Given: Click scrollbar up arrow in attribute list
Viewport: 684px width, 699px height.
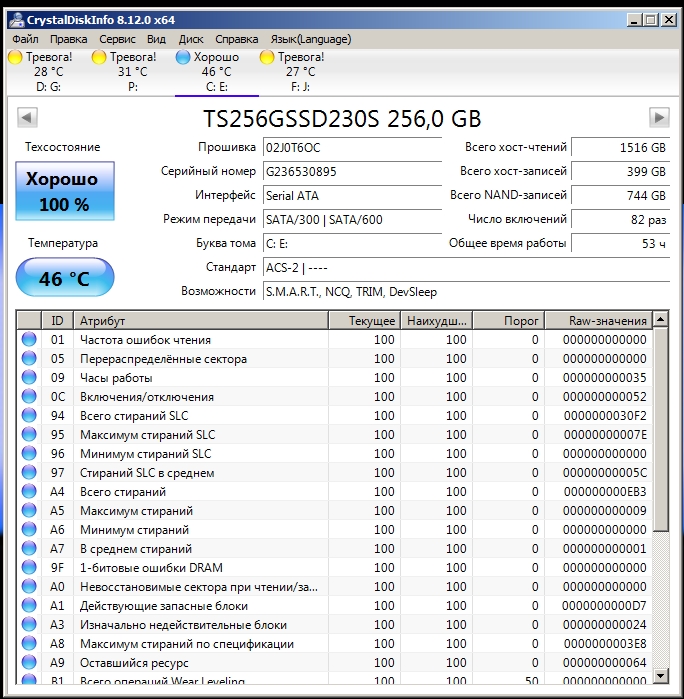Looking at the screenshot, I should (660, 320).
